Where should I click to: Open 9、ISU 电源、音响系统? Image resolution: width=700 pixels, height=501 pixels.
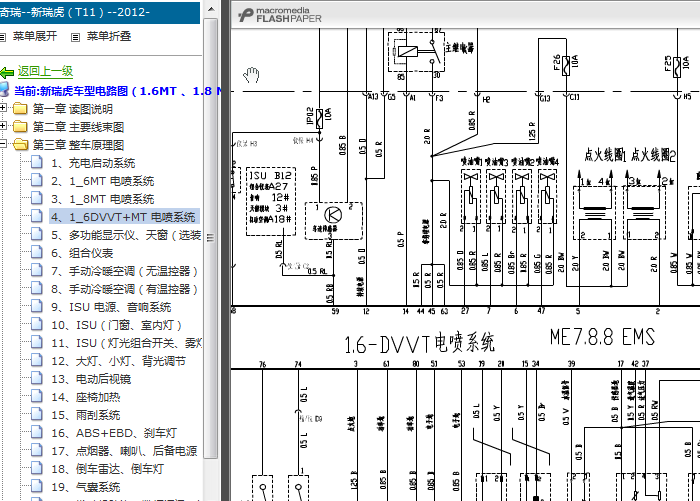(x=111, y=307)
